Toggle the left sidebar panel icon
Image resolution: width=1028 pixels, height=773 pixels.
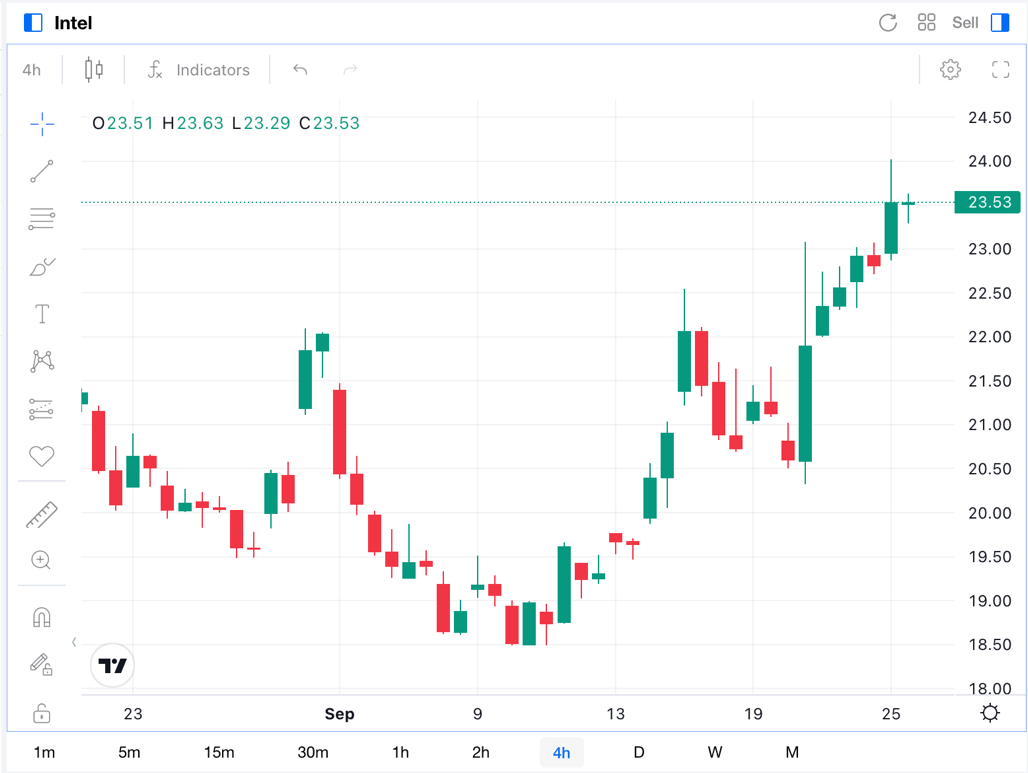pos(33,23)
